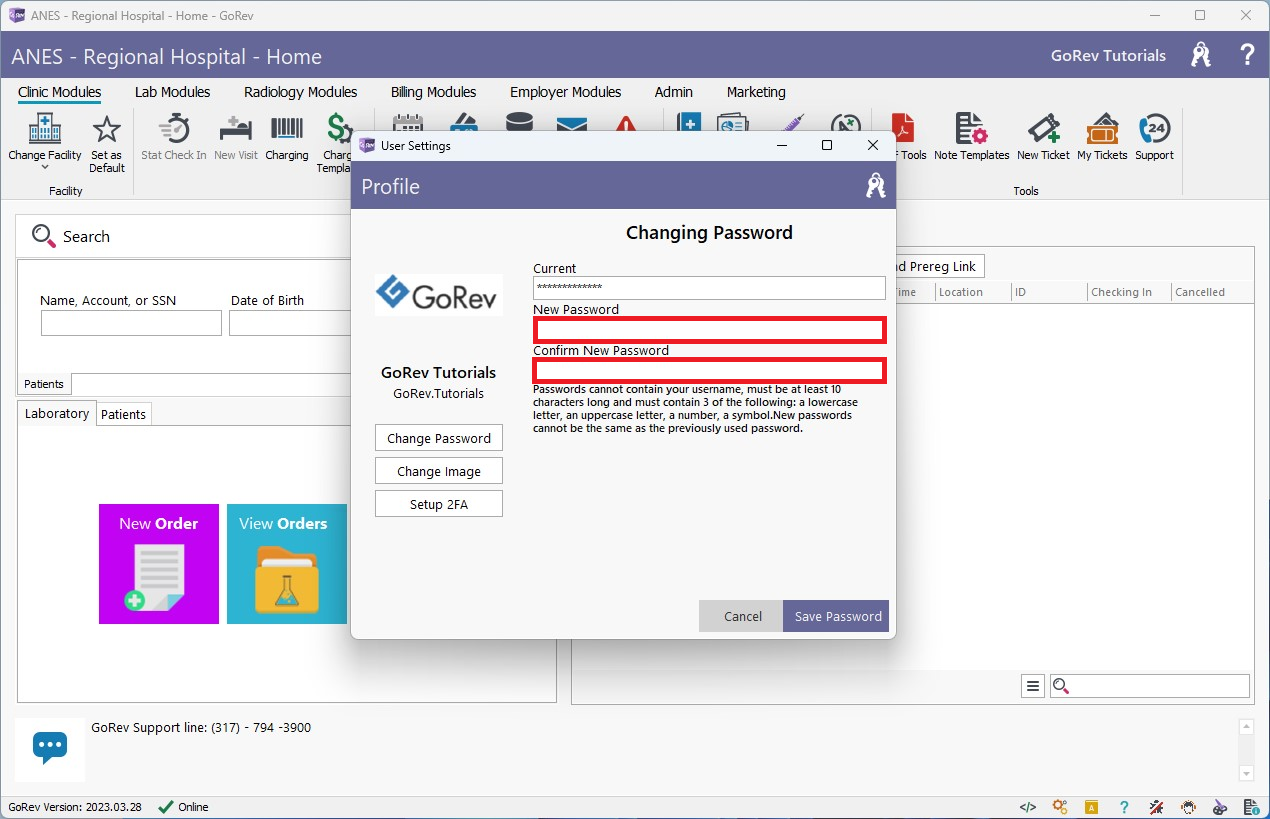Click the keys icon in the main header
The height and width of the screenshot is (819, 1270).
[1201, 55]
